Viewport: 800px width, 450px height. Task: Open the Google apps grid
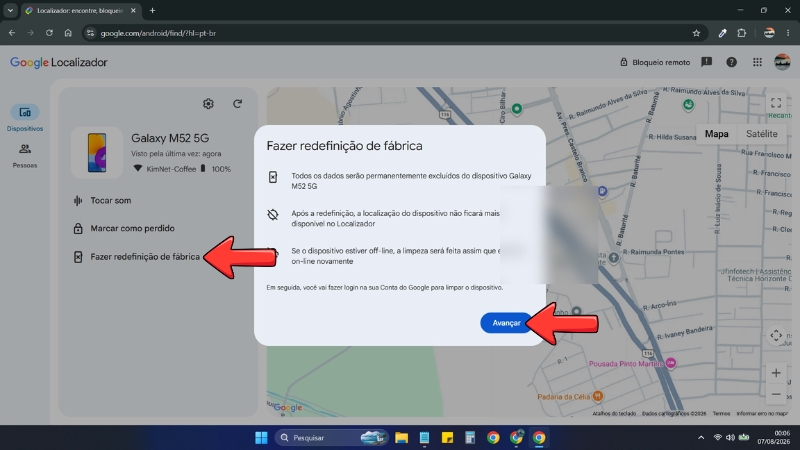pos(757,62)
